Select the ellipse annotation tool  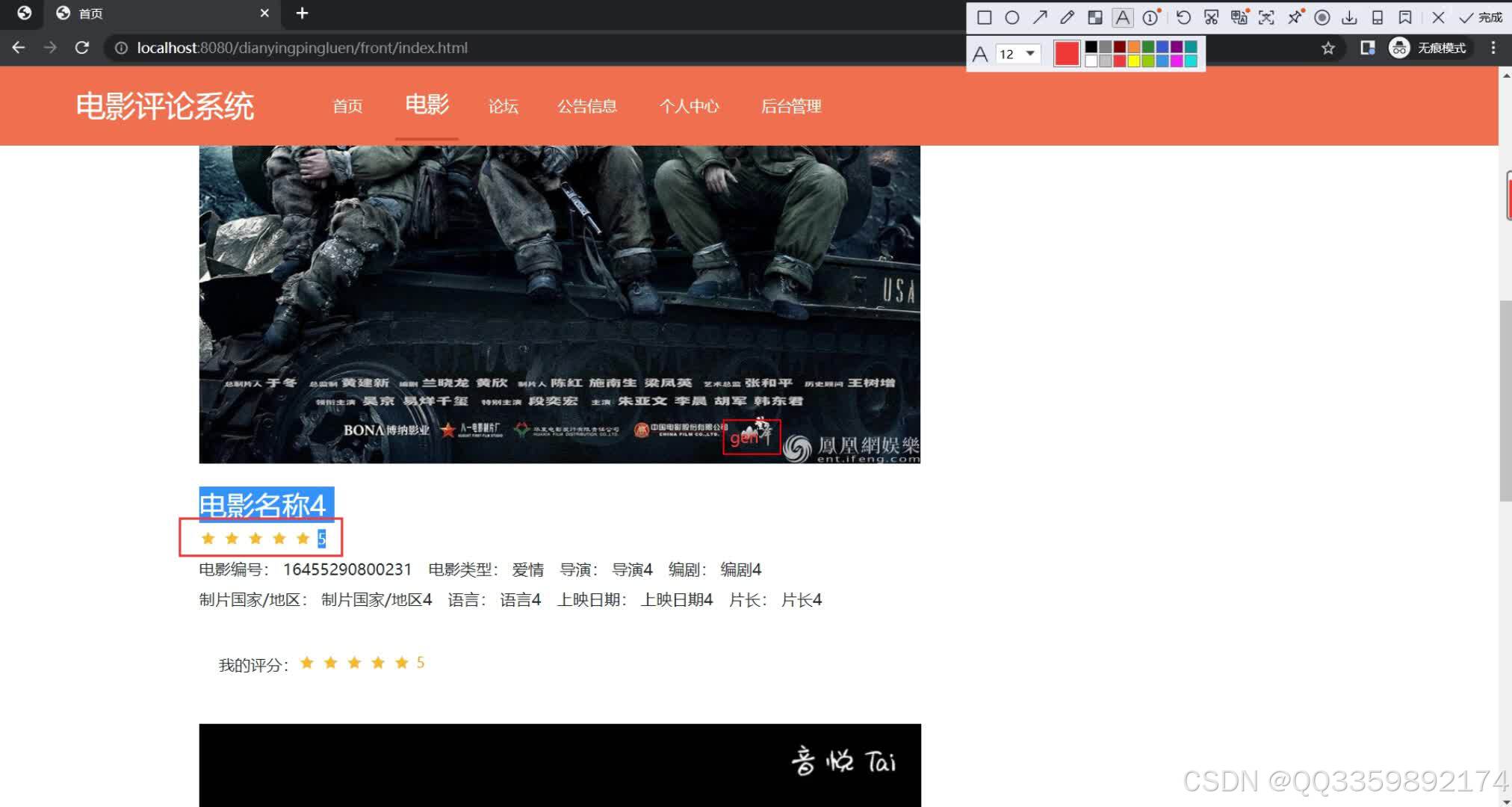point(1012,16)
